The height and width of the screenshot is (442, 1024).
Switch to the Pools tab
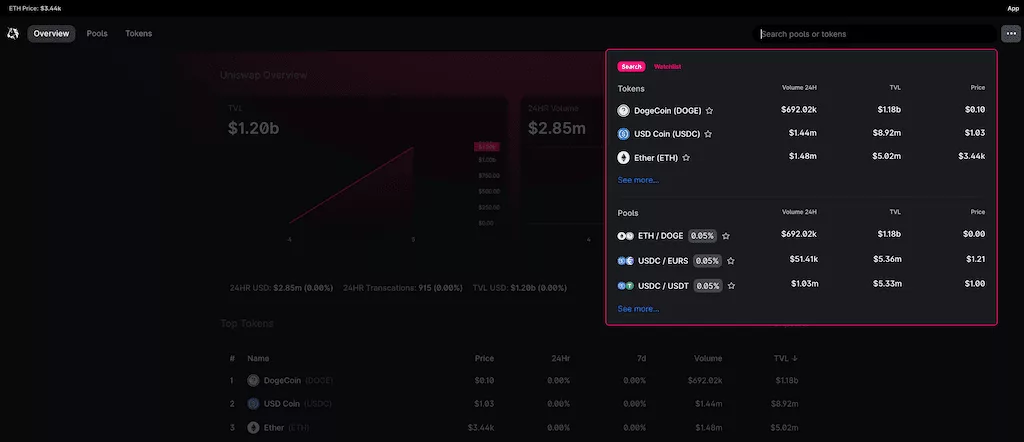[x=97, y=33]
